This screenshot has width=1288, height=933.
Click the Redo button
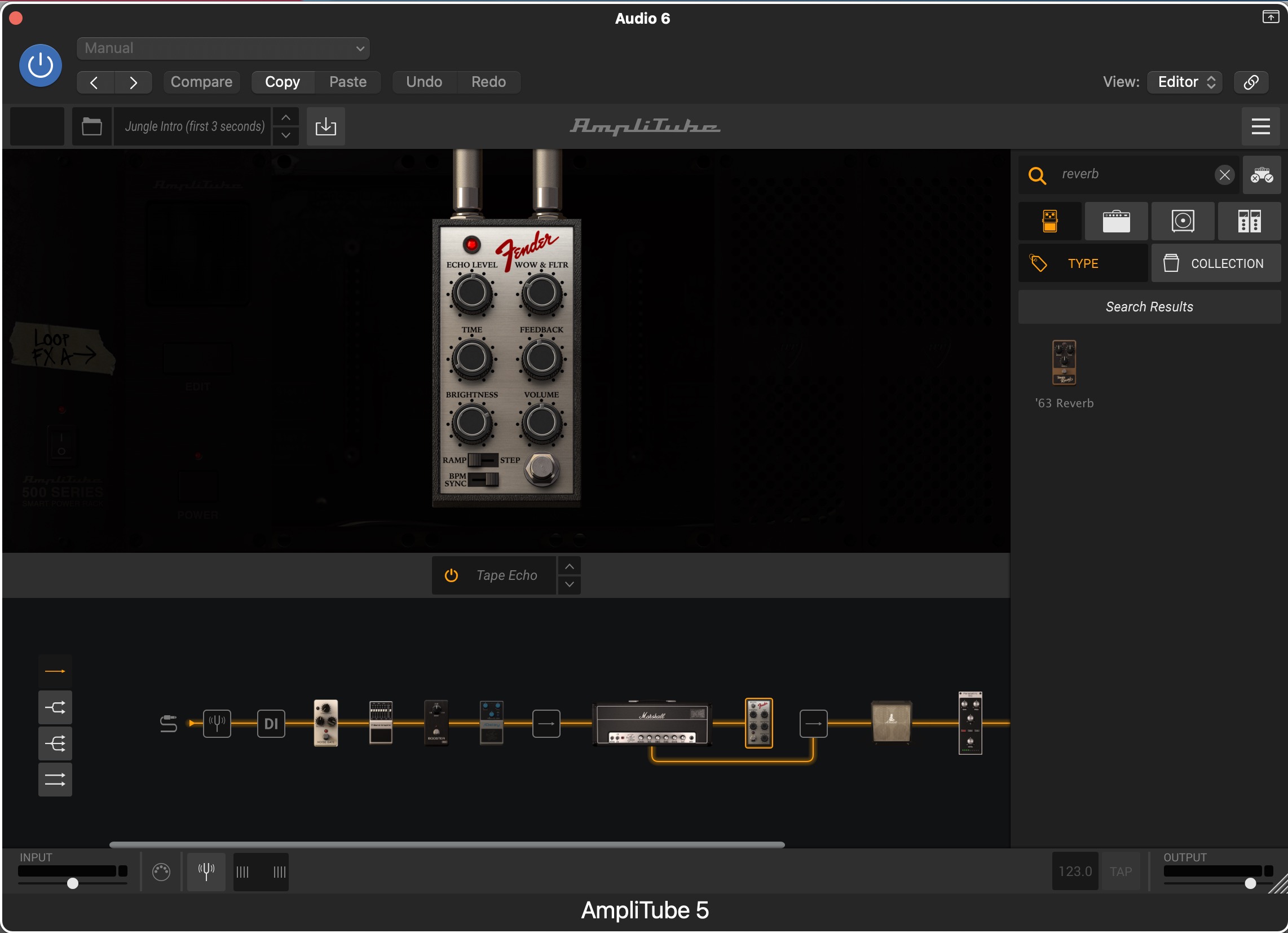point(488,82)
